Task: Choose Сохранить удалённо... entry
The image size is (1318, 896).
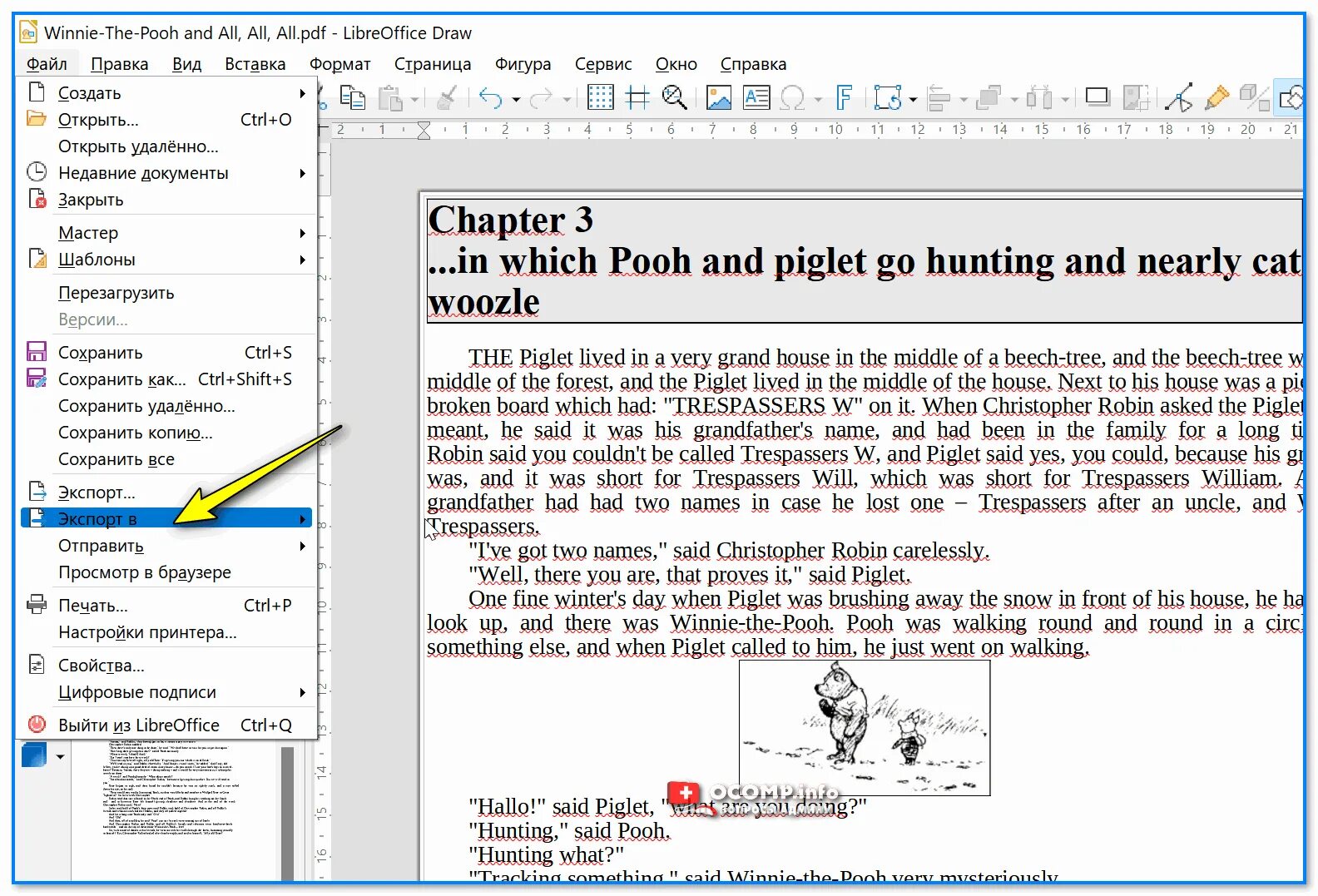Action: point(166,406)
